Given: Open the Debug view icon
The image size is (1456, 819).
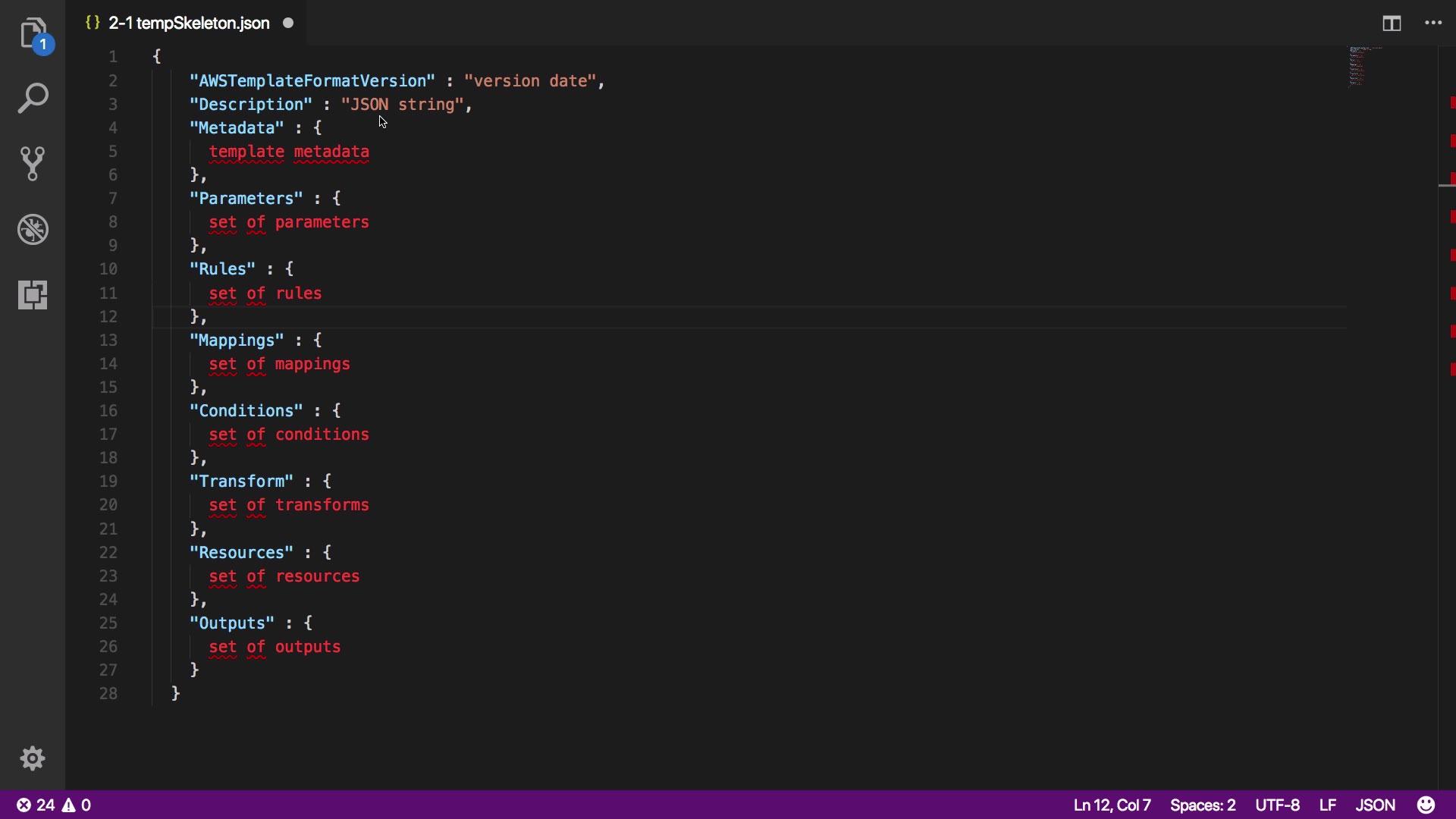Looking at the screenshot, I should coord(33,229).
